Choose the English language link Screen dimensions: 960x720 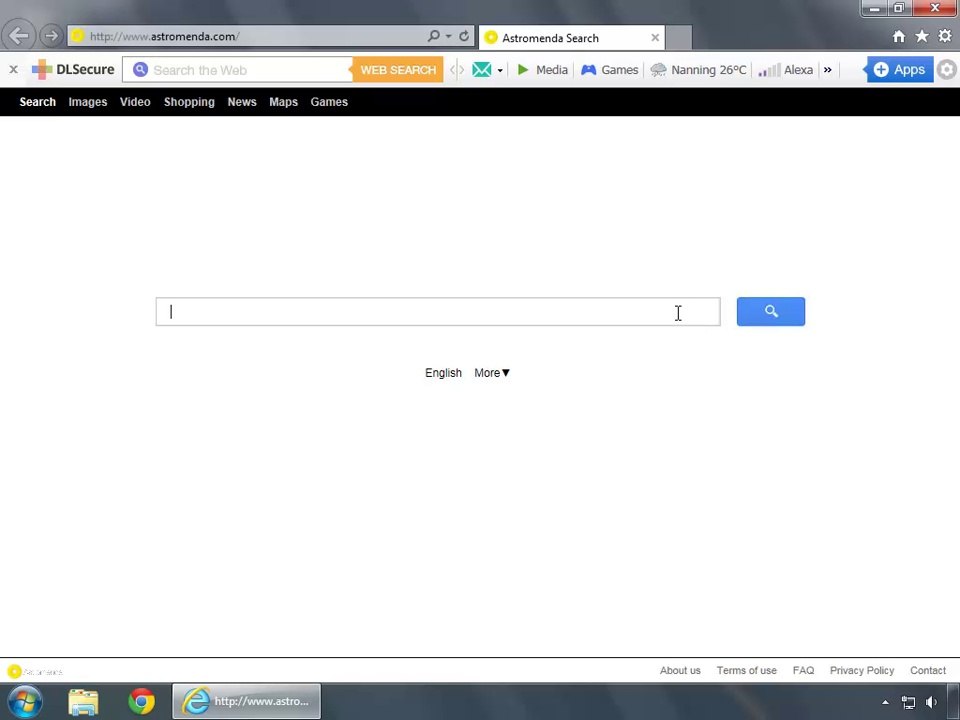coord(443,373)
